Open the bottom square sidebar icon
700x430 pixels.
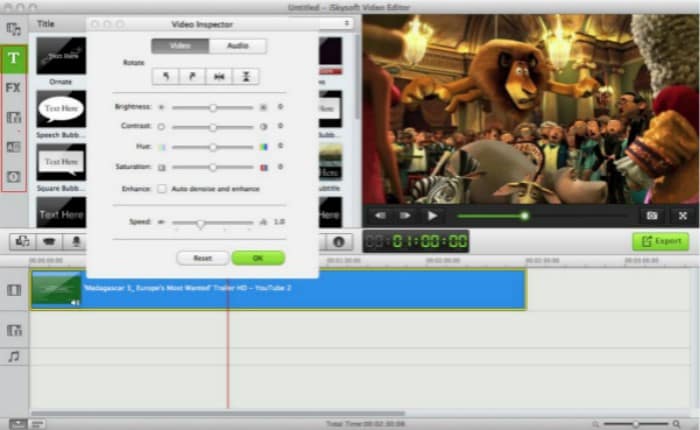coord(14,176)
